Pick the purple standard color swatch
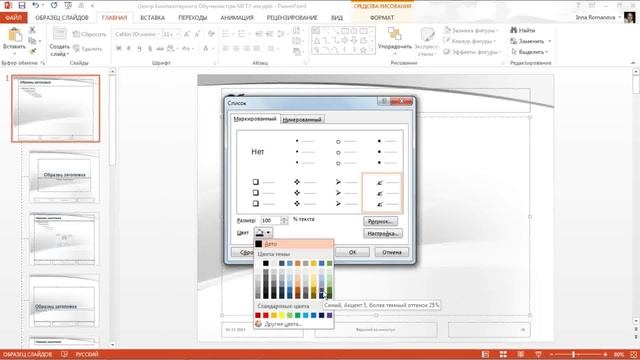640x360 pixels. [x=329, y=315]
